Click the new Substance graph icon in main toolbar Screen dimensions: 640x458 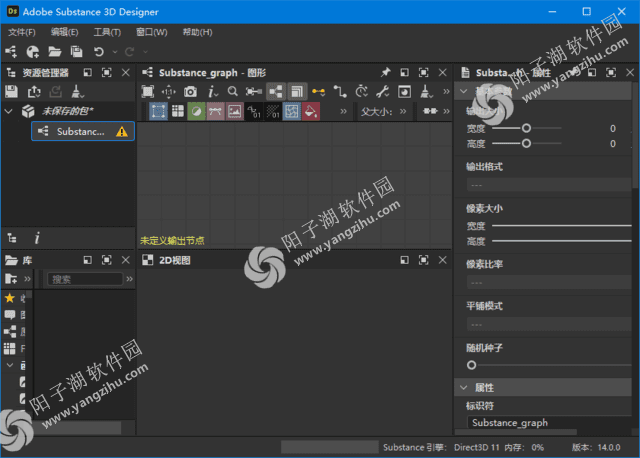[x=11, y=52]
